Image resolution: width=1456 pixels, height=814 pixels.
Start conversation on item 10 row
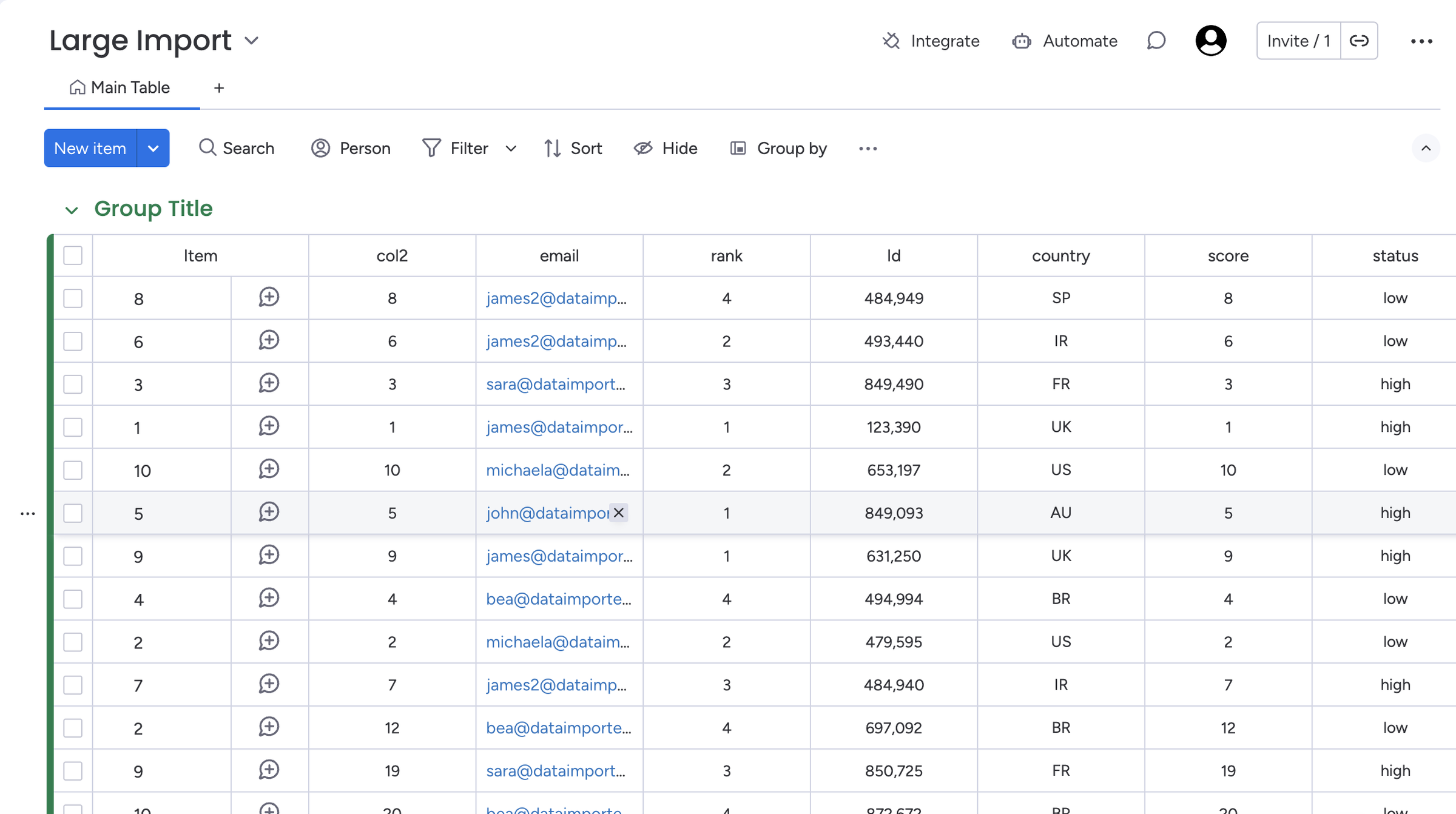click(269, 469)
